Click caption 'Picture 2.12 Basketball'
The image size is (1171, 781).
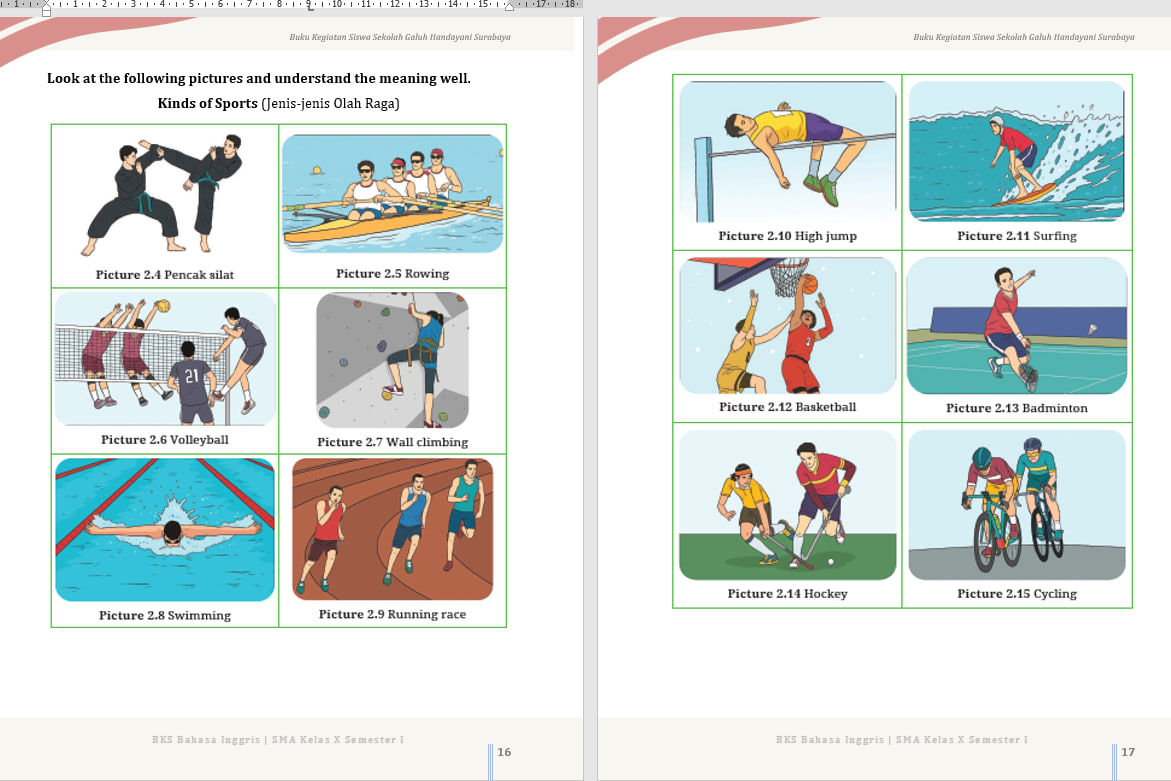click(788, 407)
